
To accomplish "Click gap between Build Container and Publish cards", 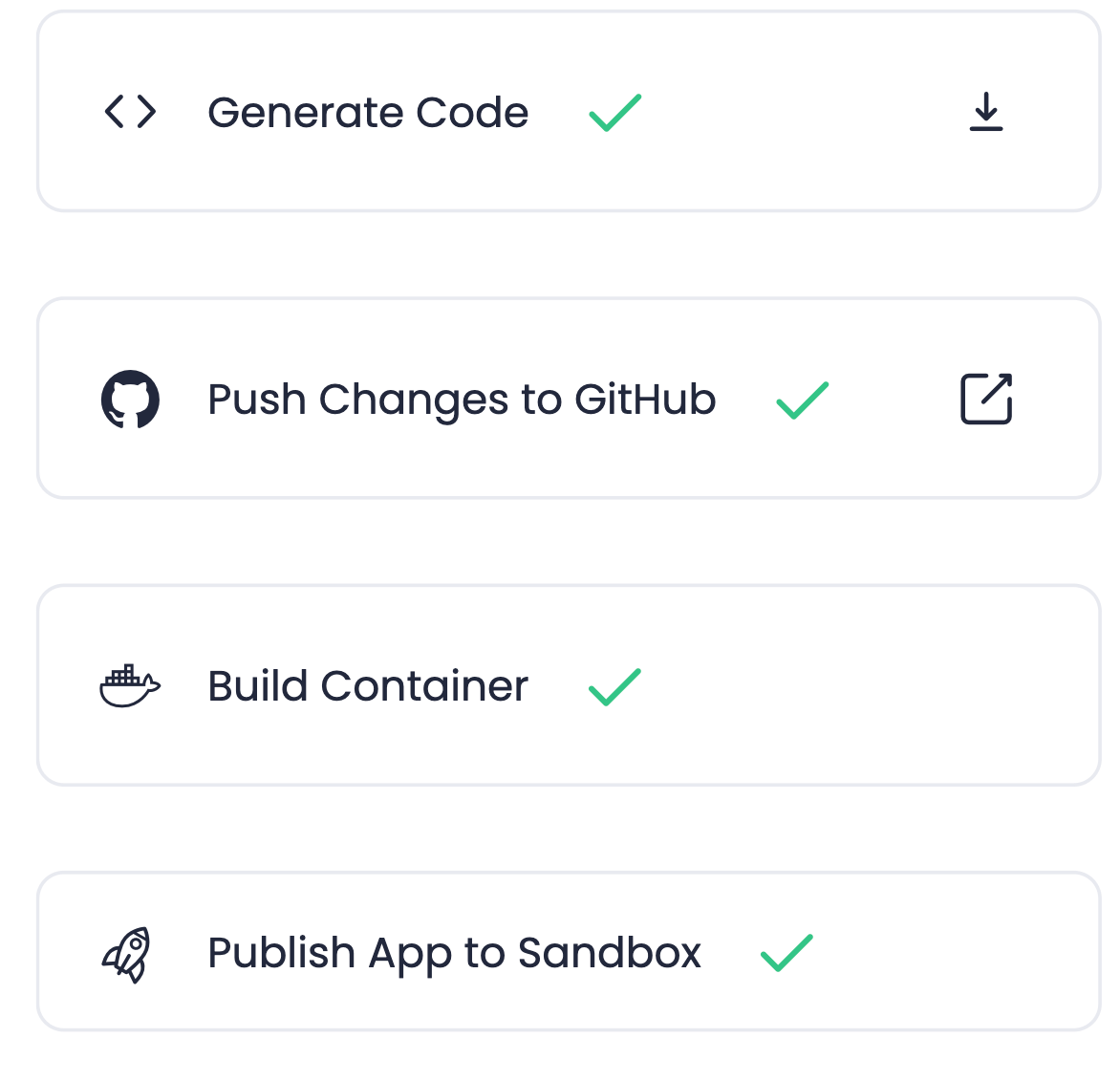I will [x=569, y=828].
